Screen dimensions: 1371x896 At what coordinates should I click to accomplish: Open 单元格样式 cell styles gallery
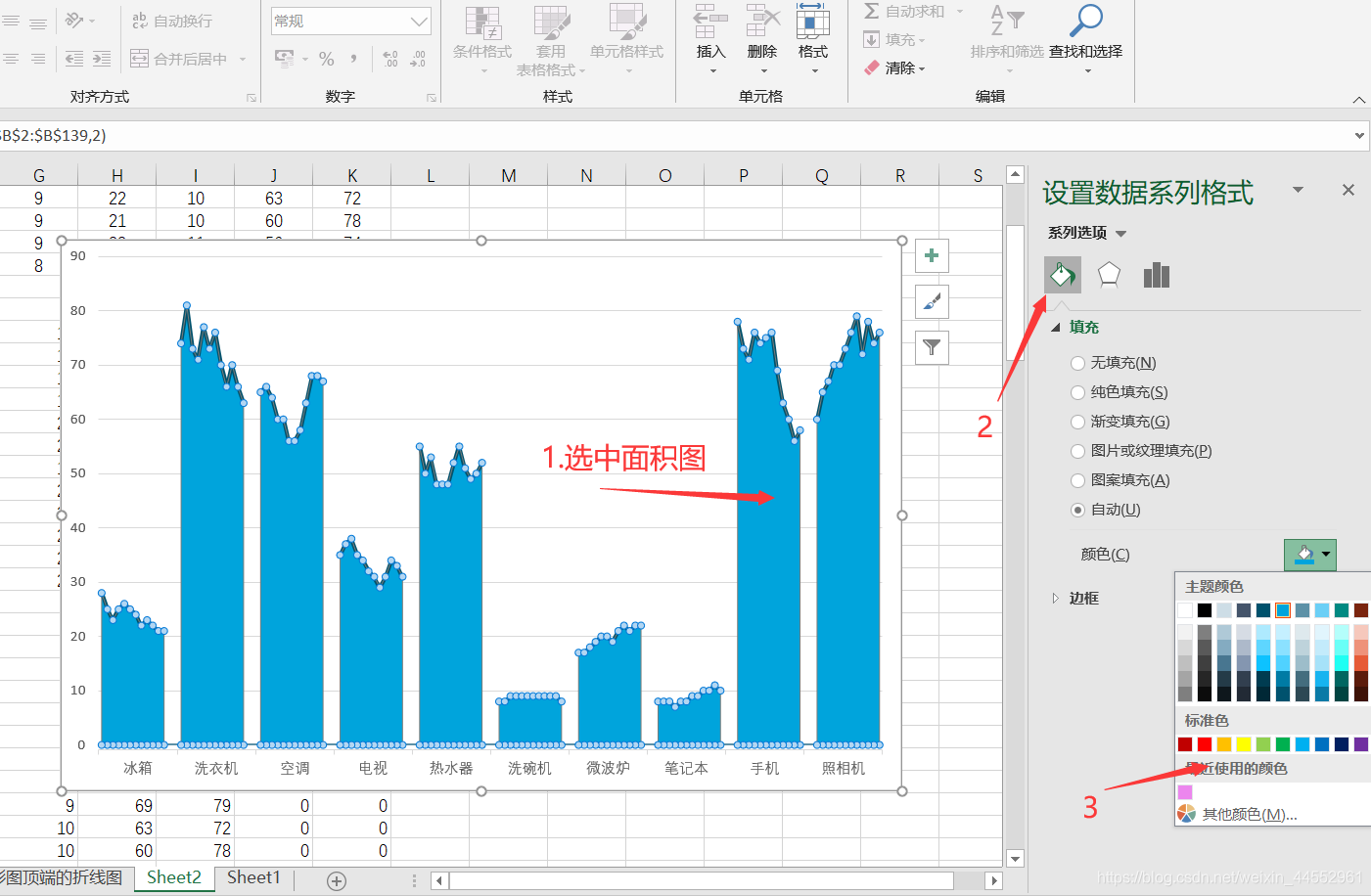[x=626, y=40]
